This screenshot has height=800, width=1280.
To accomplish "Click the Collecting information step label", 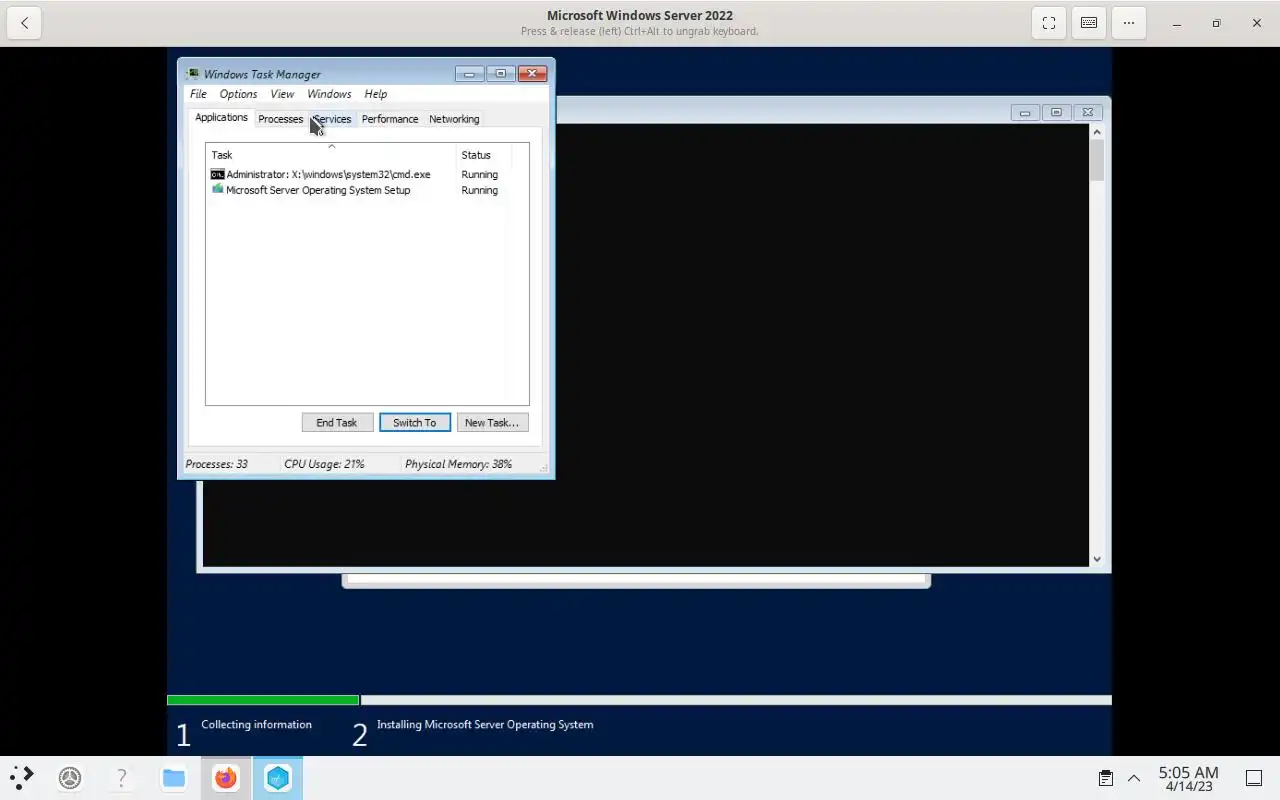I will tap(256, 724).
